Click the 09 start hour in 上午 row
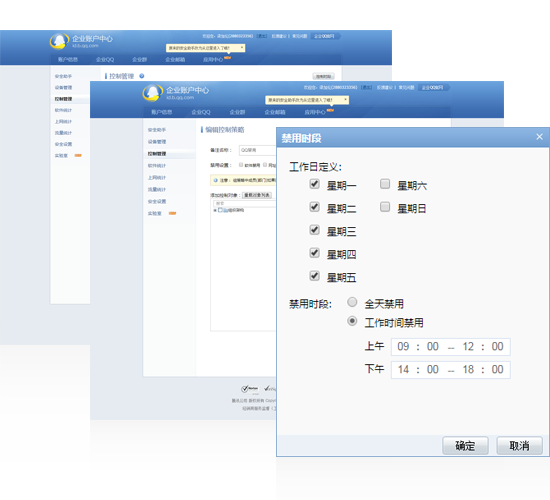Viewport: 550px width, 500px height. click(x=403, y=346)
